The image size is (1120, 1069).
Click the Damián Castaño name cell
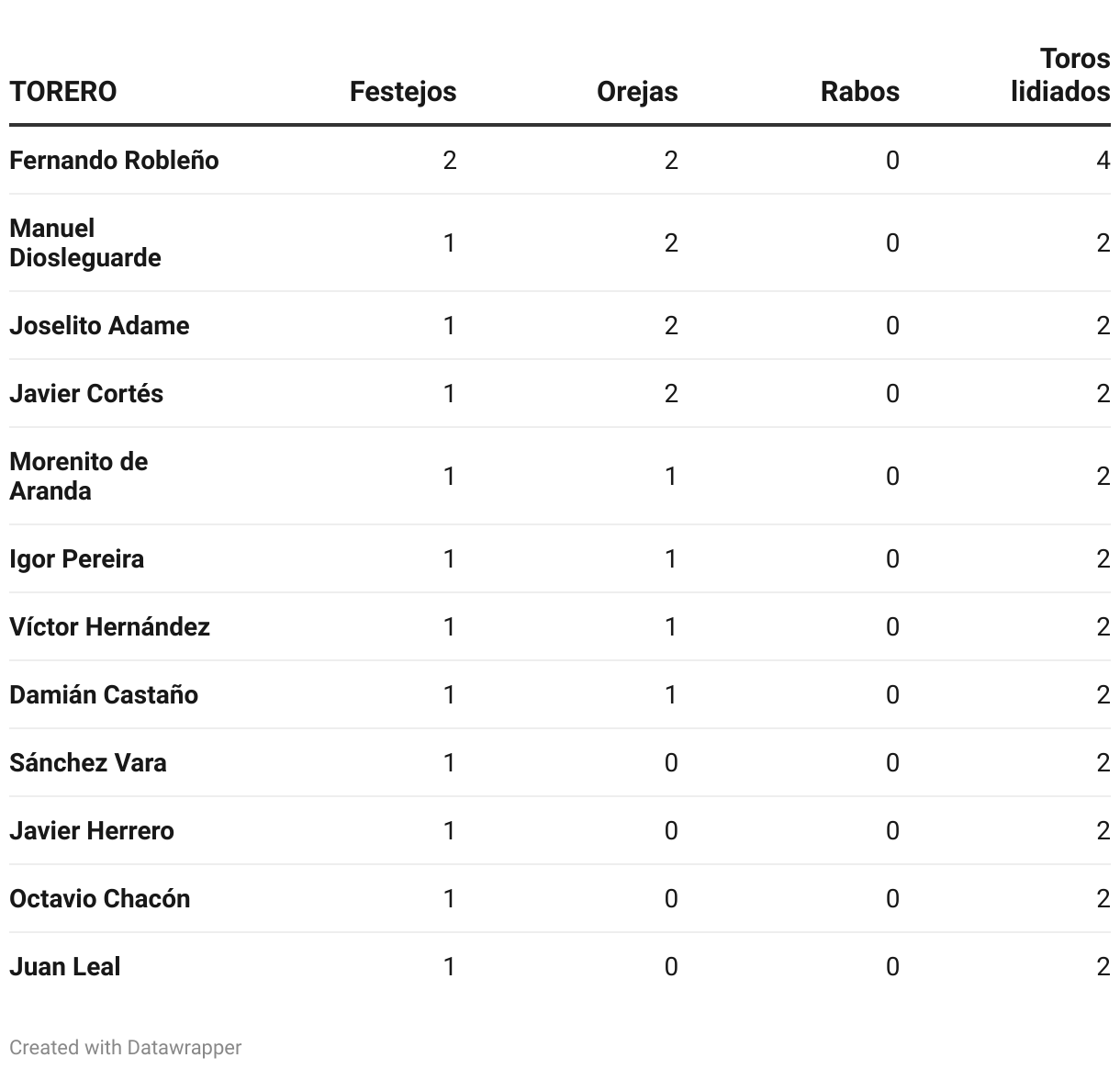(x=104, y=695)
